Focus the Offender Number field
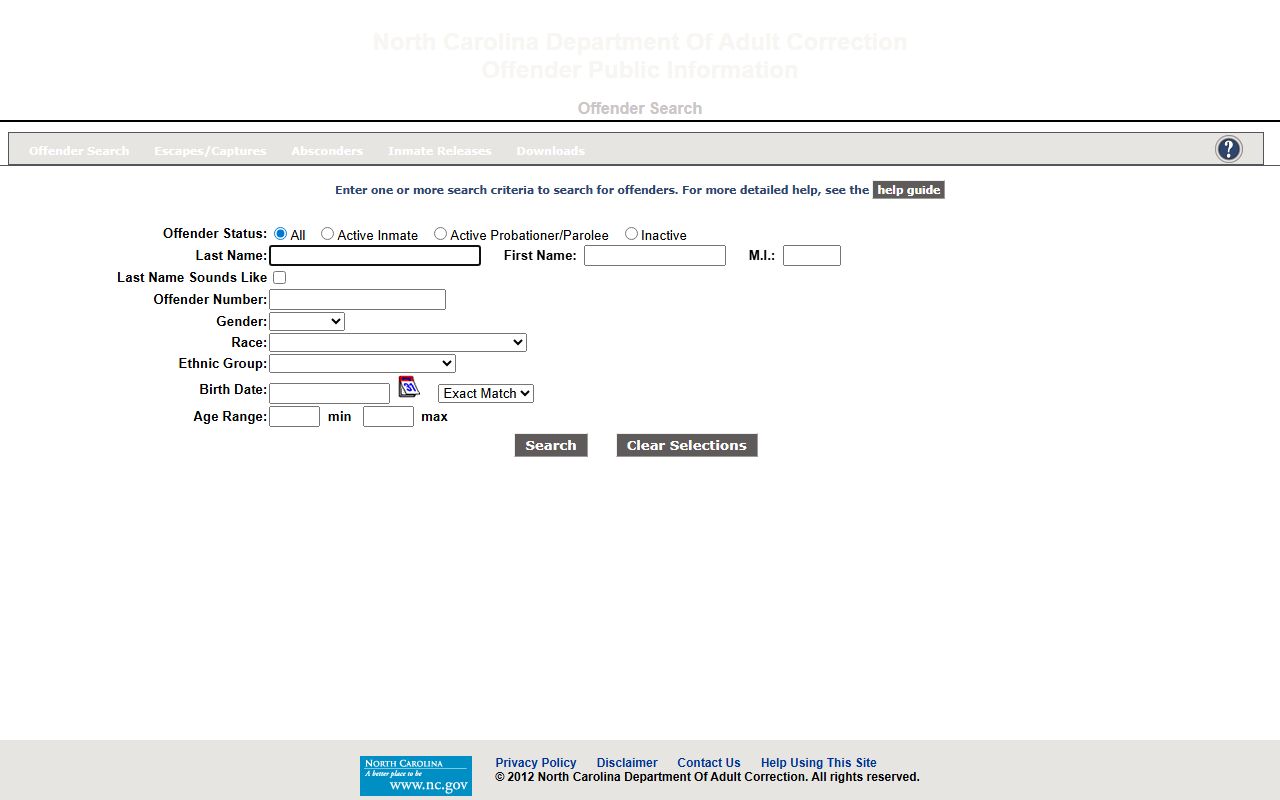1280x800 pixels. [x=357, y=299]
